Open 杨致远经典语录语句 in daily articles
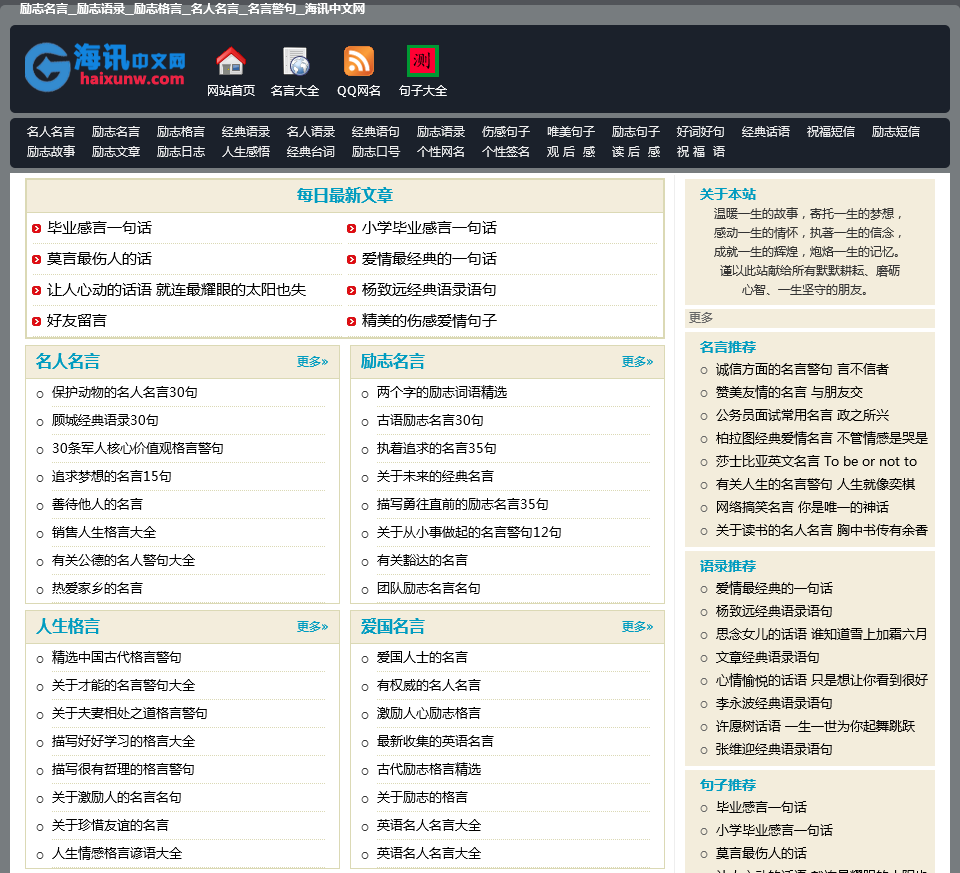This screenshot has width=960, height=873. click(x=429, y=290)
